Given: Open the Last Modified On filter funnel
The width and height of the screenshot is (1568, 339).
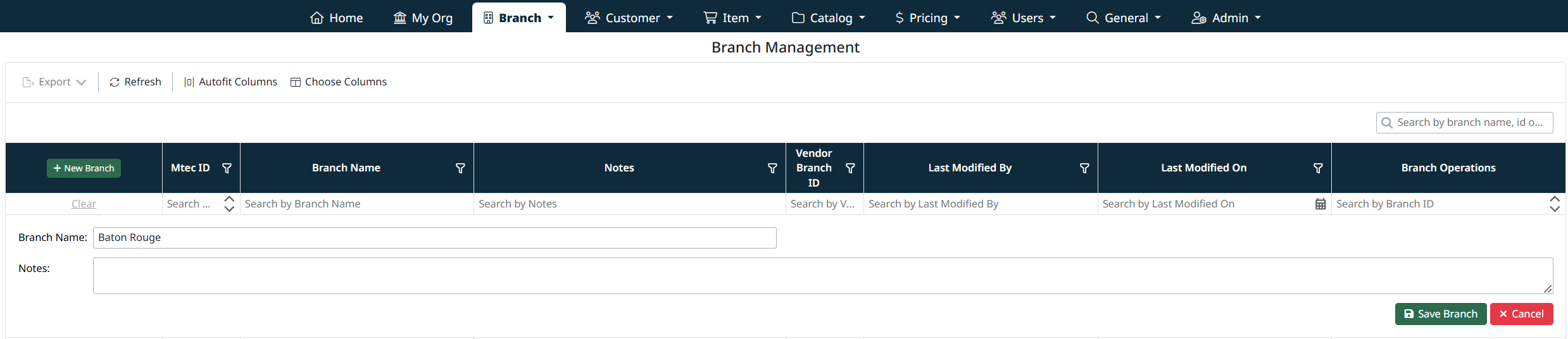Looking at the screenshot, I should tap(1318, 168).
